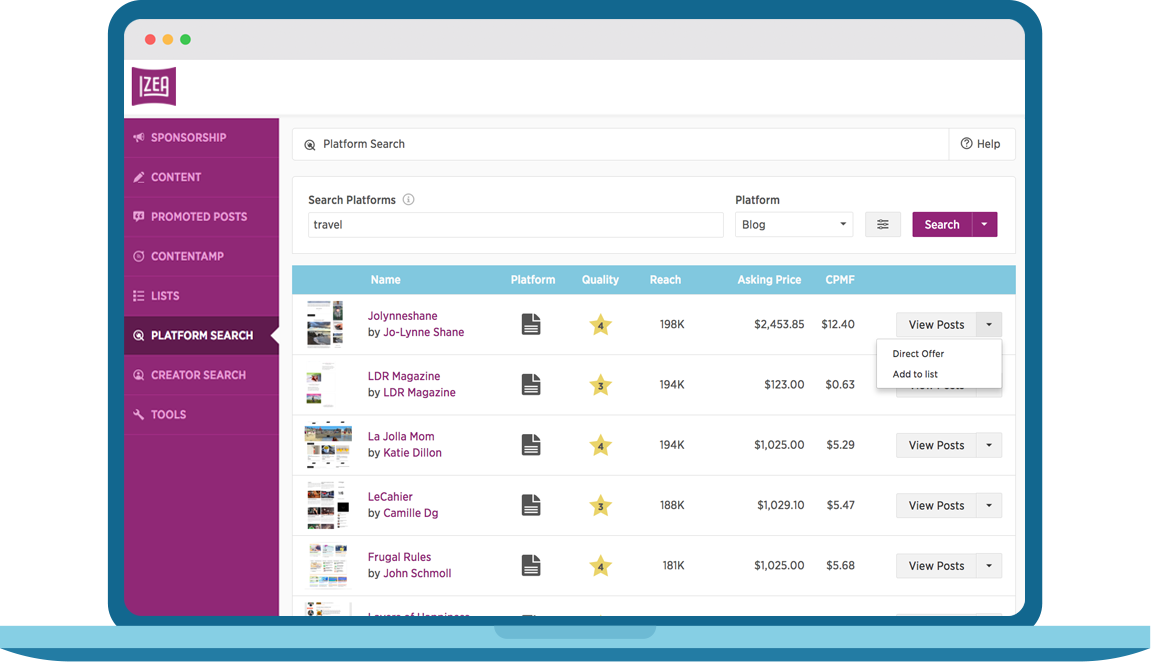
Task: Click View Posts for La Jolla Mom
Action: (x=936, y=445)
